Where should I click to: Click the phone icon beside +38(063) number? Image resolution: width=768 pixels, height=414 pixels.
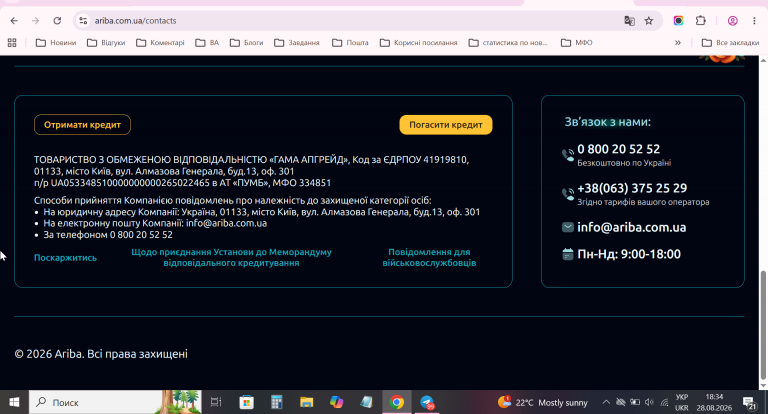[x=568, y=194]
